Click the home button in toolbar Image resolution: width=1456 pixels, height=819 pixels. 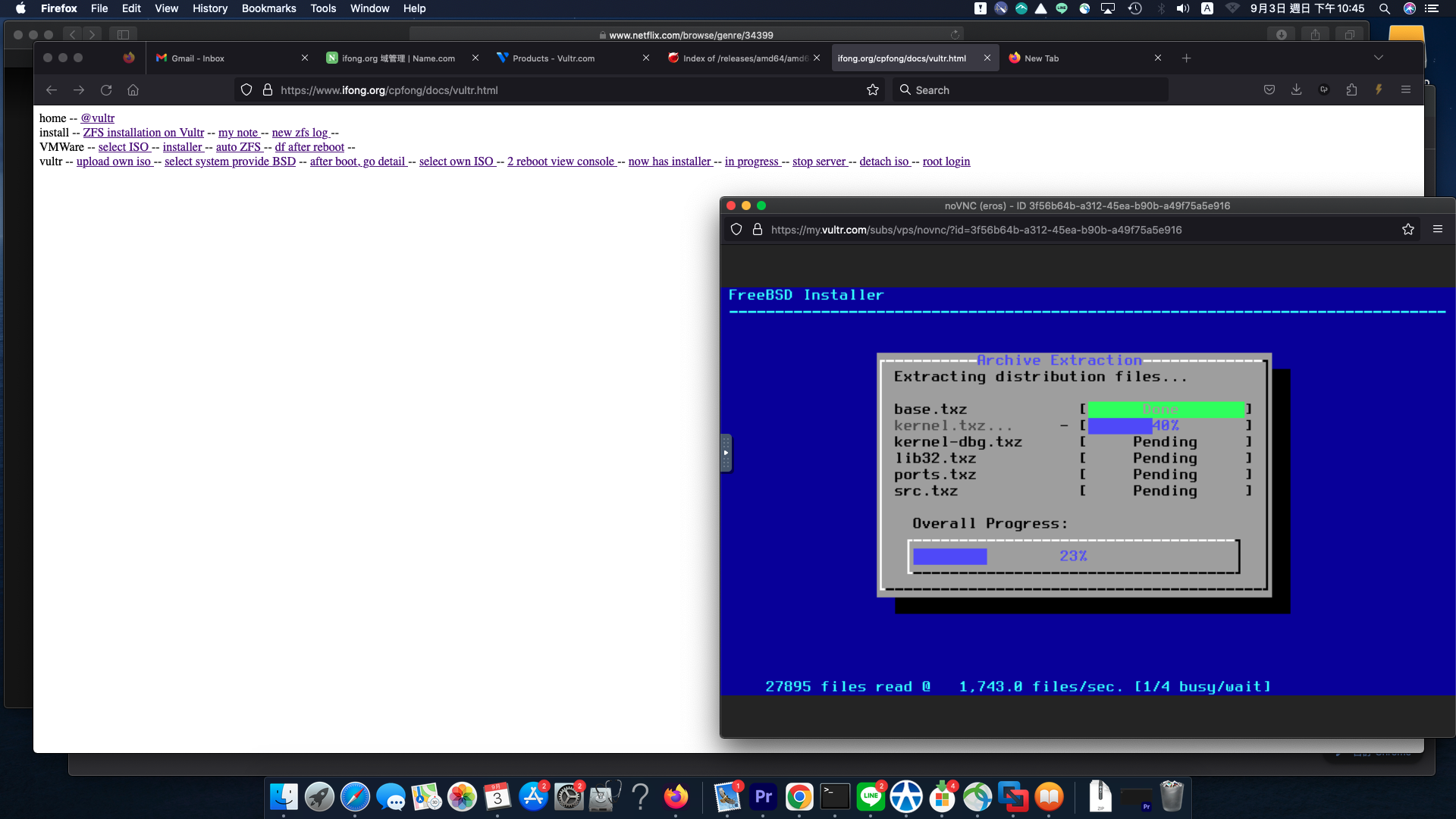click(x=133, y=90)
